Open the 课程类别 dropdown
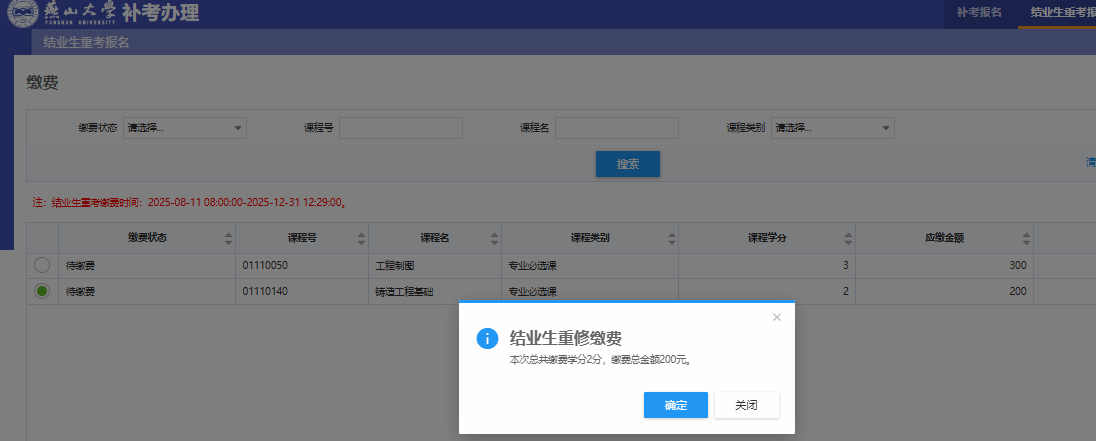Screen dimensions: 1096x441 pyautogui.click(x=832, y=128)
